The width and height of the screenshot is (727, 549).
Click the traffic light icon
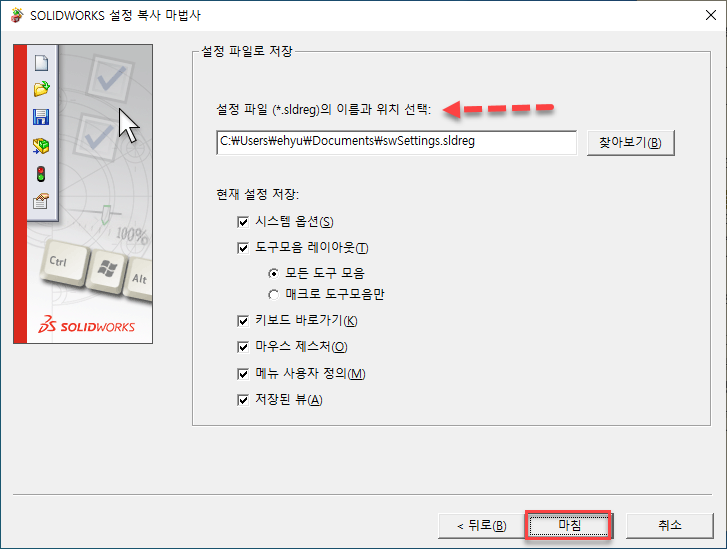pyautogui.click(x=41, y=174)
